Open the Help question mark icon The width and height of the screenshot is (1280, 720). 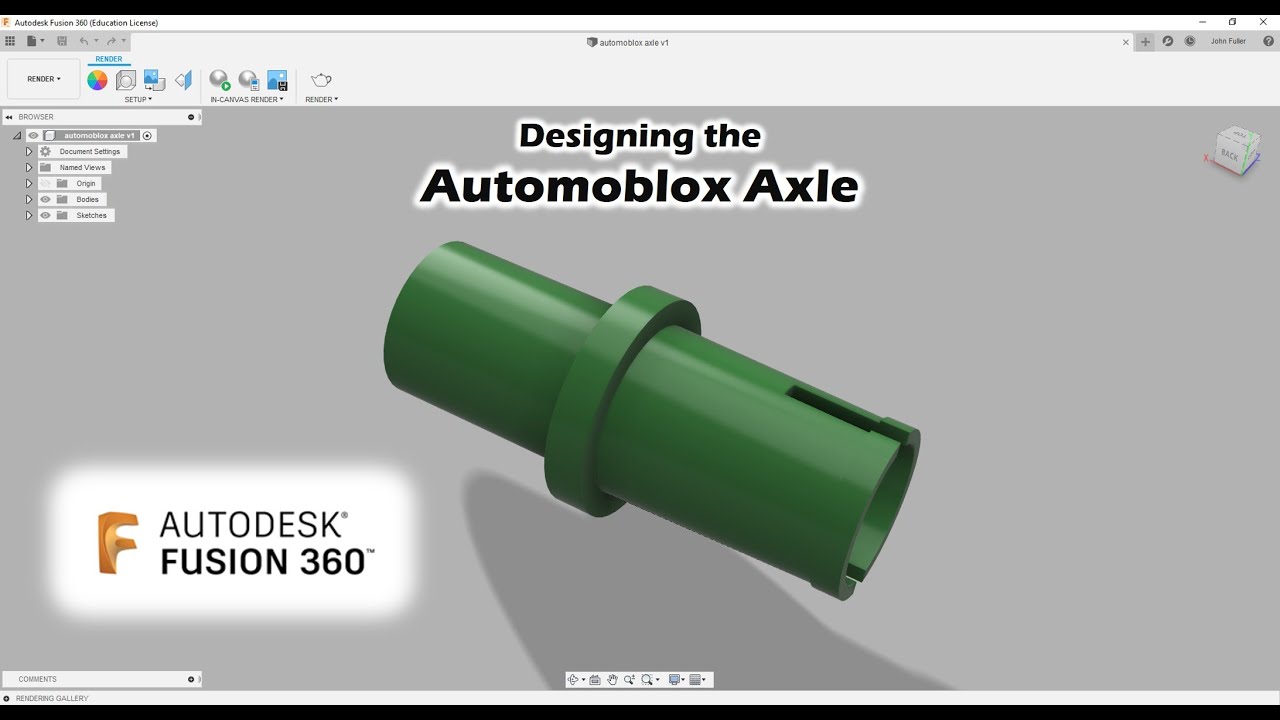pyautogui.click(x=1269, y=41)
